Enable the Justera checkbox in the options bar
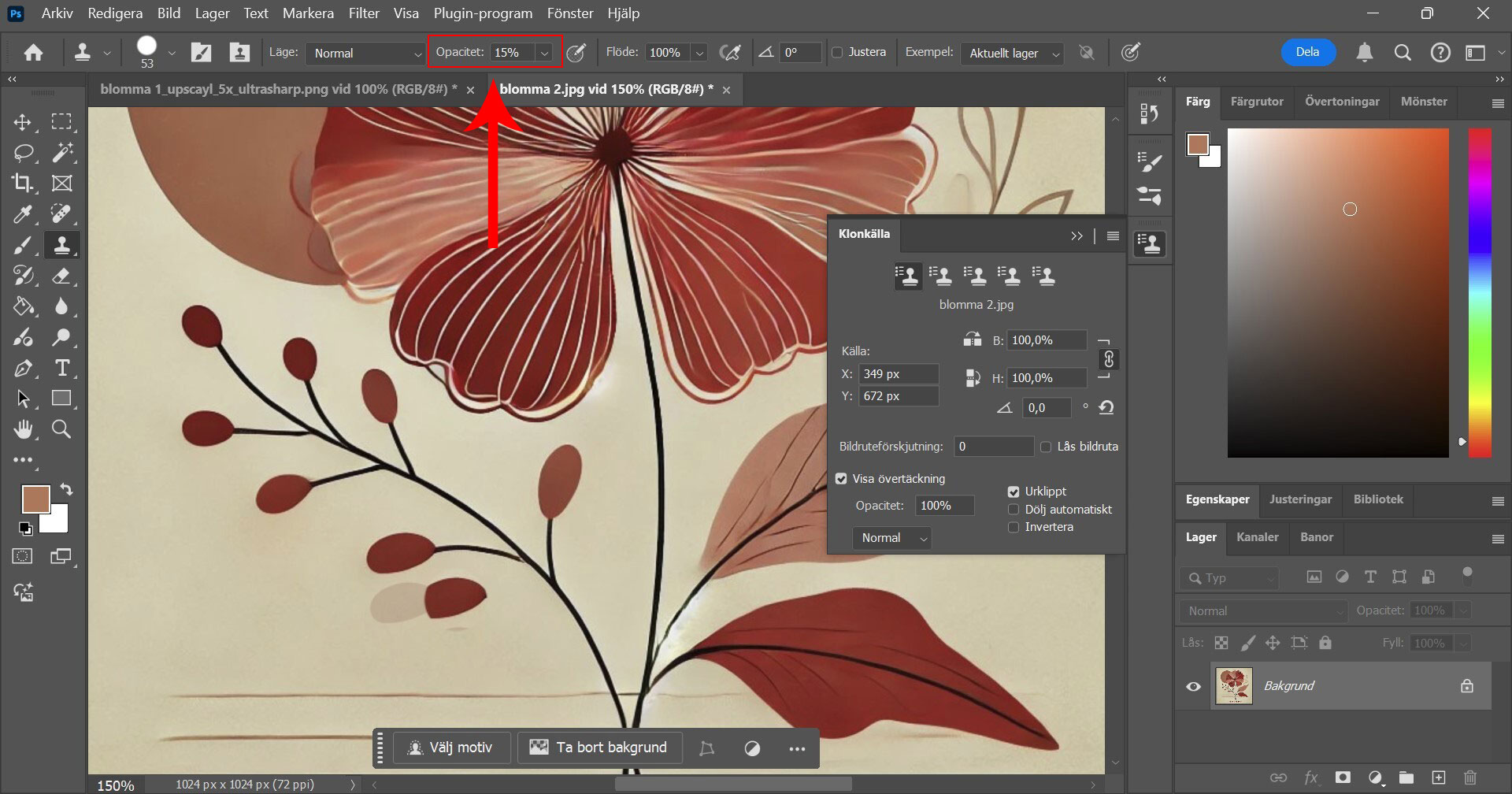This screenshot has height=794, width=1512. [x=839, y=52]
